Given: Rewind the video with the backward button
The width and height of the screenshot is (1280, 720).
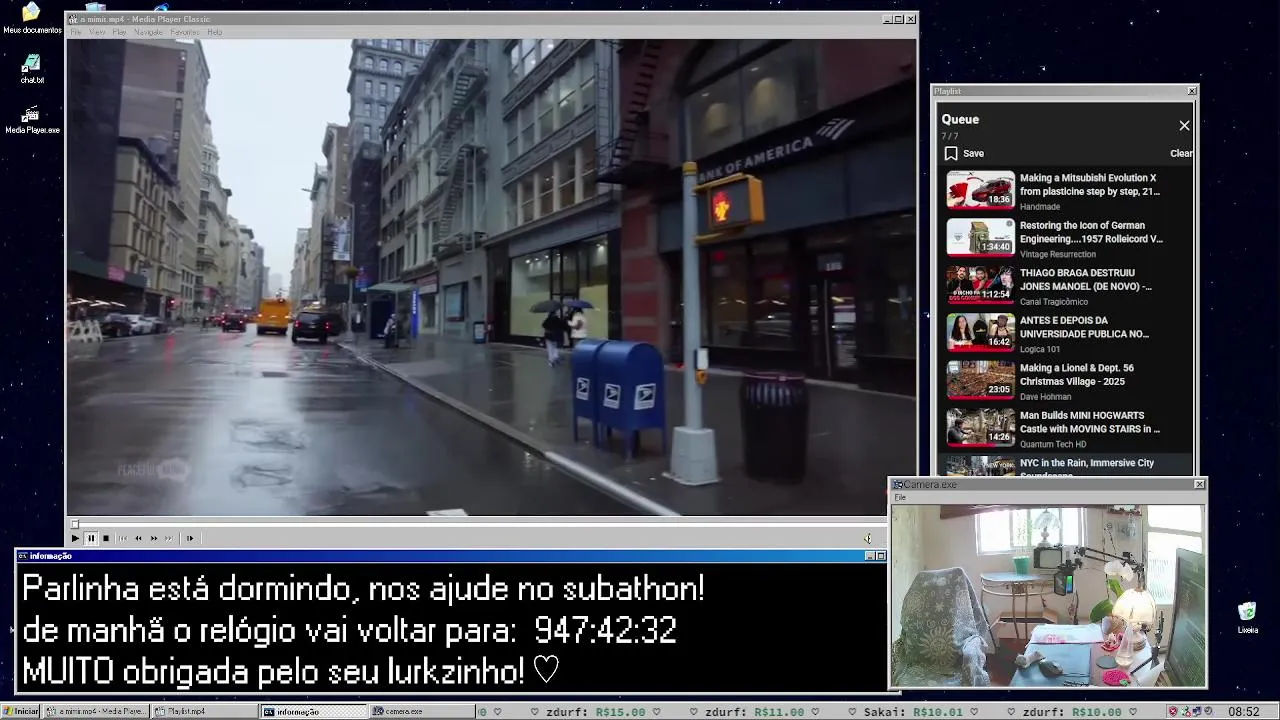Looking at the screenshot, I should point(138,538).
